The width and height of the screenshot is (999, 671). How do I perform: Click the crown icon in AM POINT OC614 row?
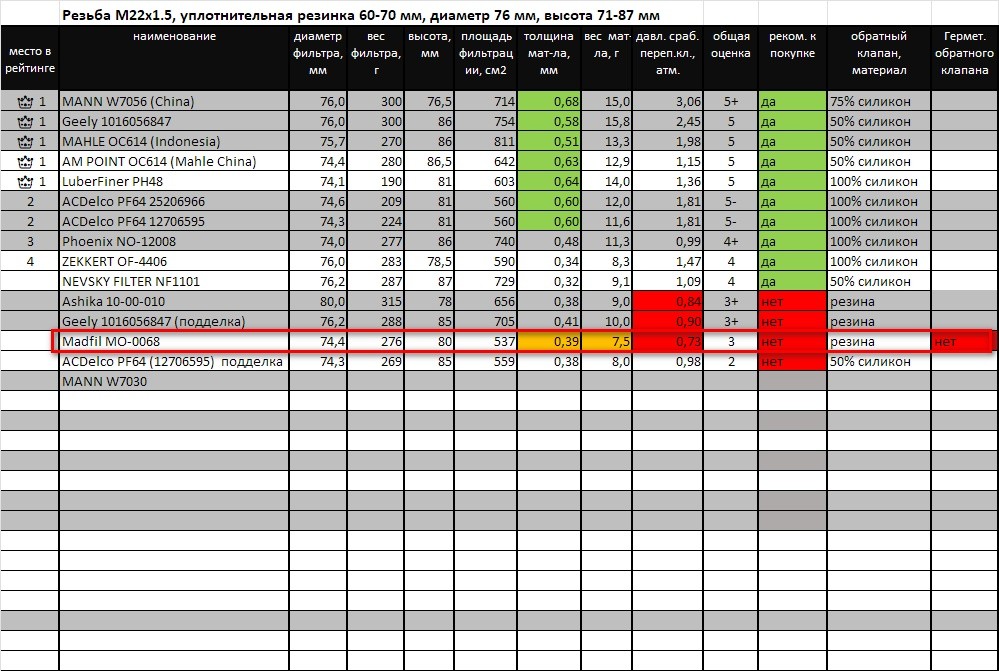(25, 162)
